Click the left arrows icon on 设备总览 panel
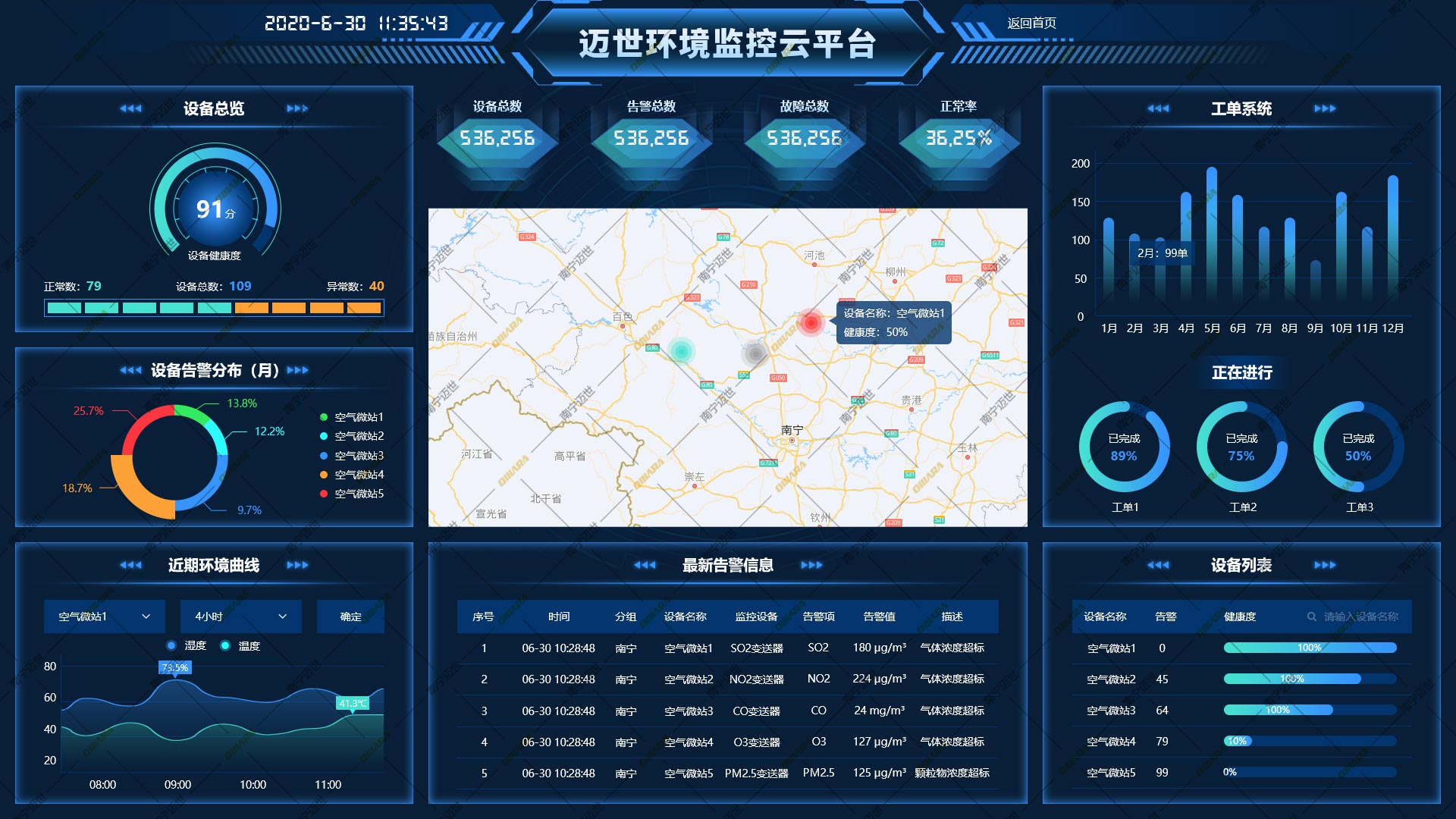The width and height of the screenshot is (1456, 819). (x=130, y=108)
